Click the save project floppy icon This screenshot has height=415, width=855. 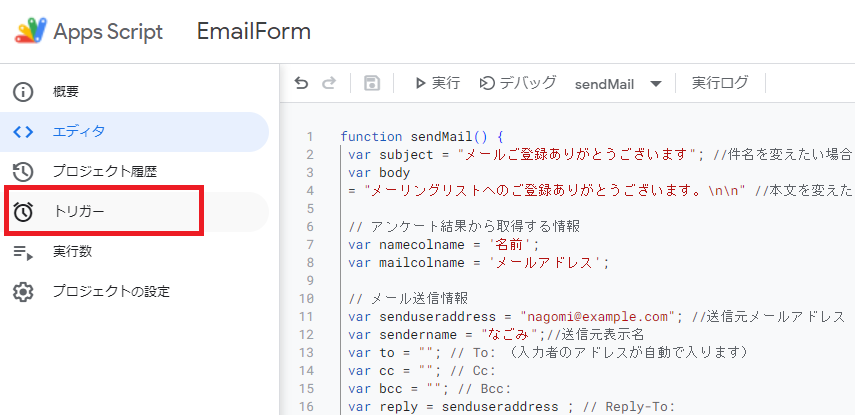click(x=372, y=84)
